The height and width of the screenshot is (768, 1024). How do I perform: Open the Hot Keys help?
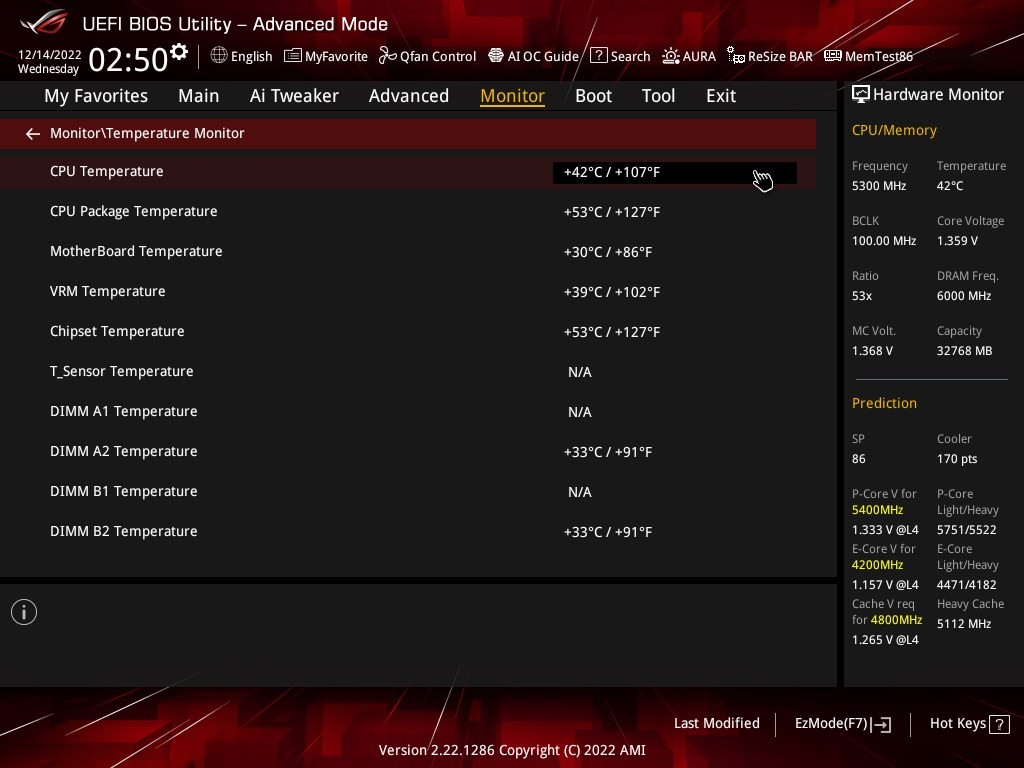[967, 723]
